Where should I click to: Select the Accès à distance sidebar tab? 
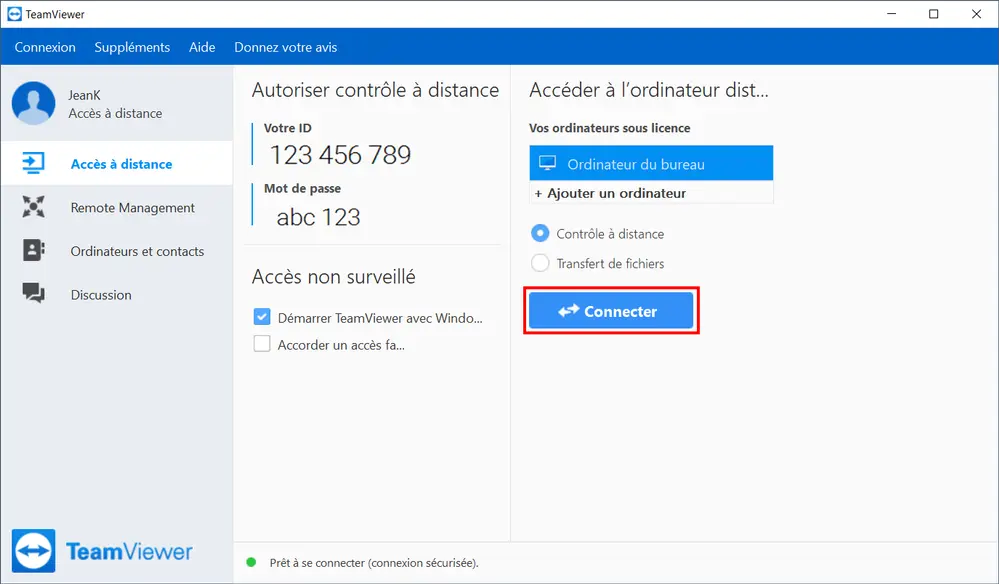click(117, 164)
